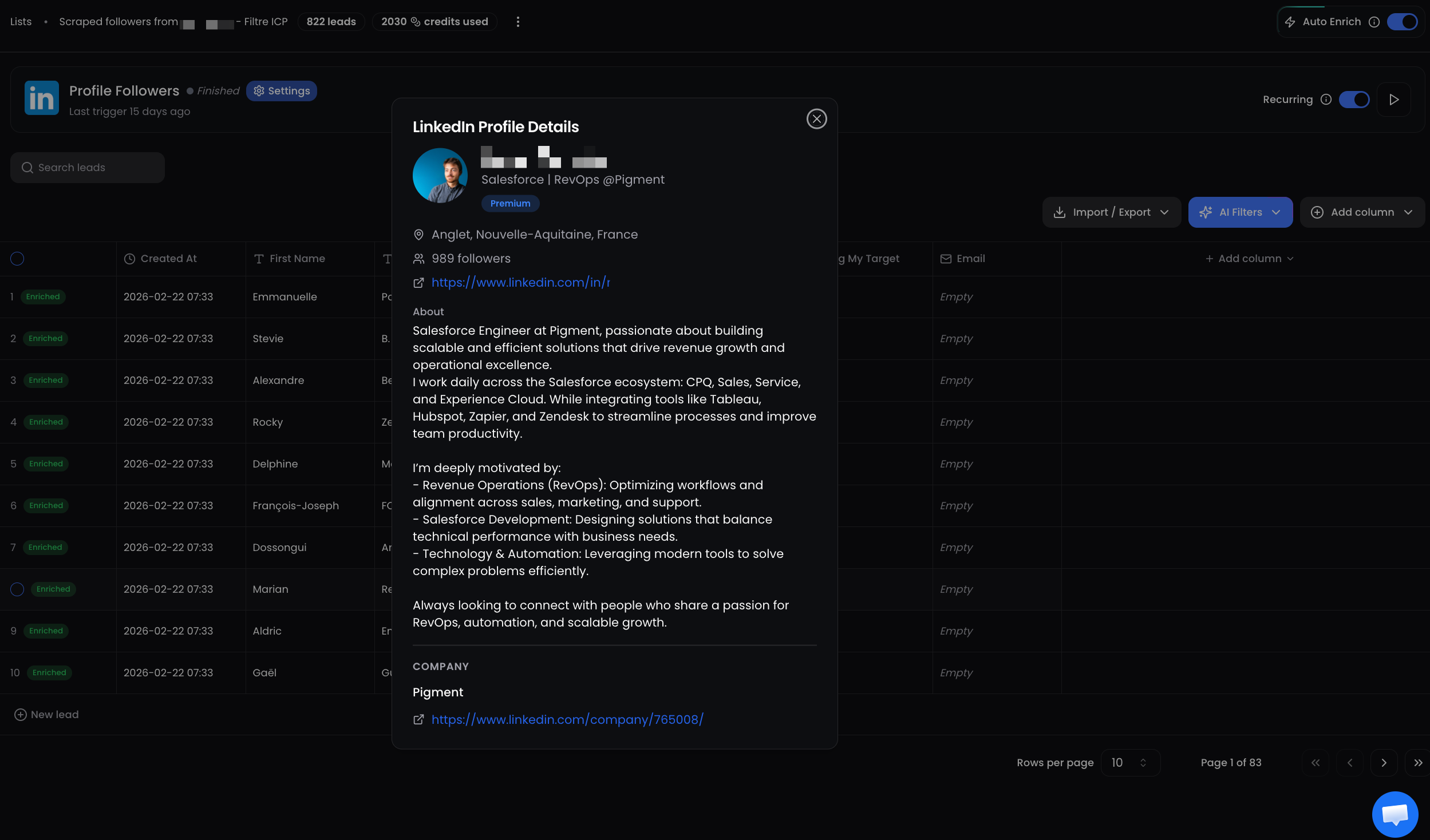
Task: Open the chat support bubble
Action: tap(1395, 814)
